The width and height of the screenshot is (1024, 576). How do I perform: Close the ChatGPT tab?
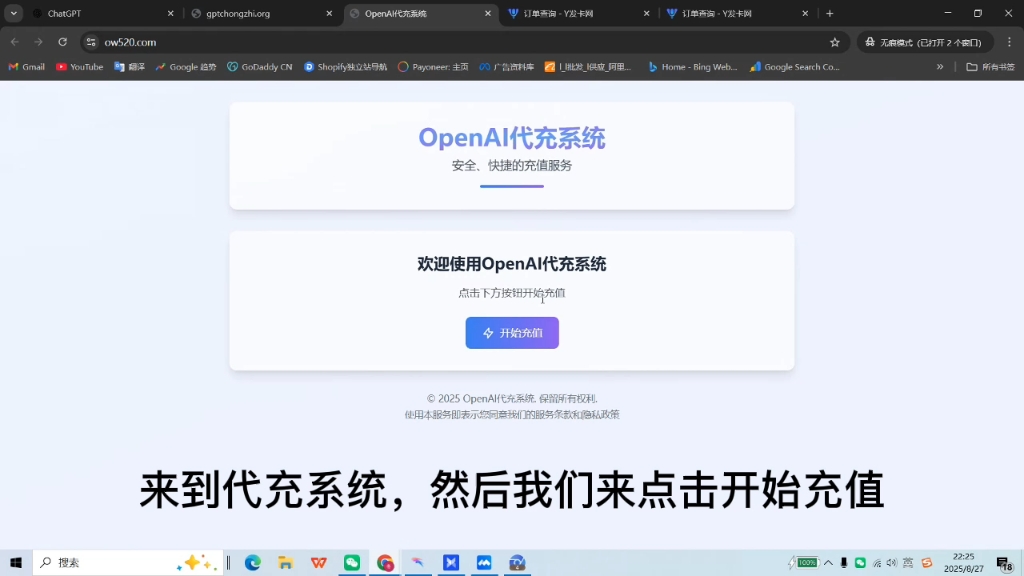[x=170, y=14]
